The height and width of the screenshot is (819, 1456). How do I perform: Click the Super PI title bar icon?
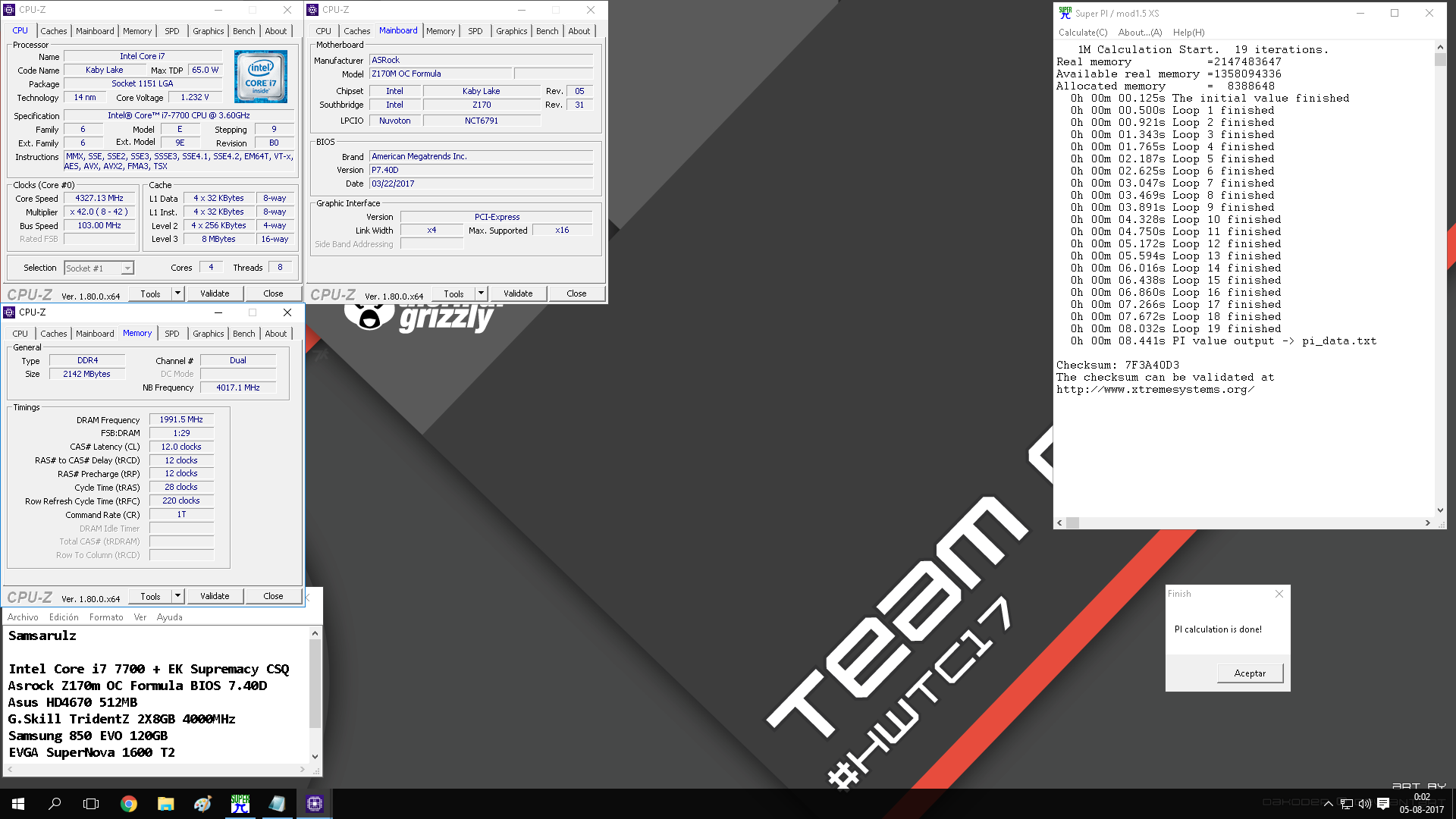coord(1065,13)
